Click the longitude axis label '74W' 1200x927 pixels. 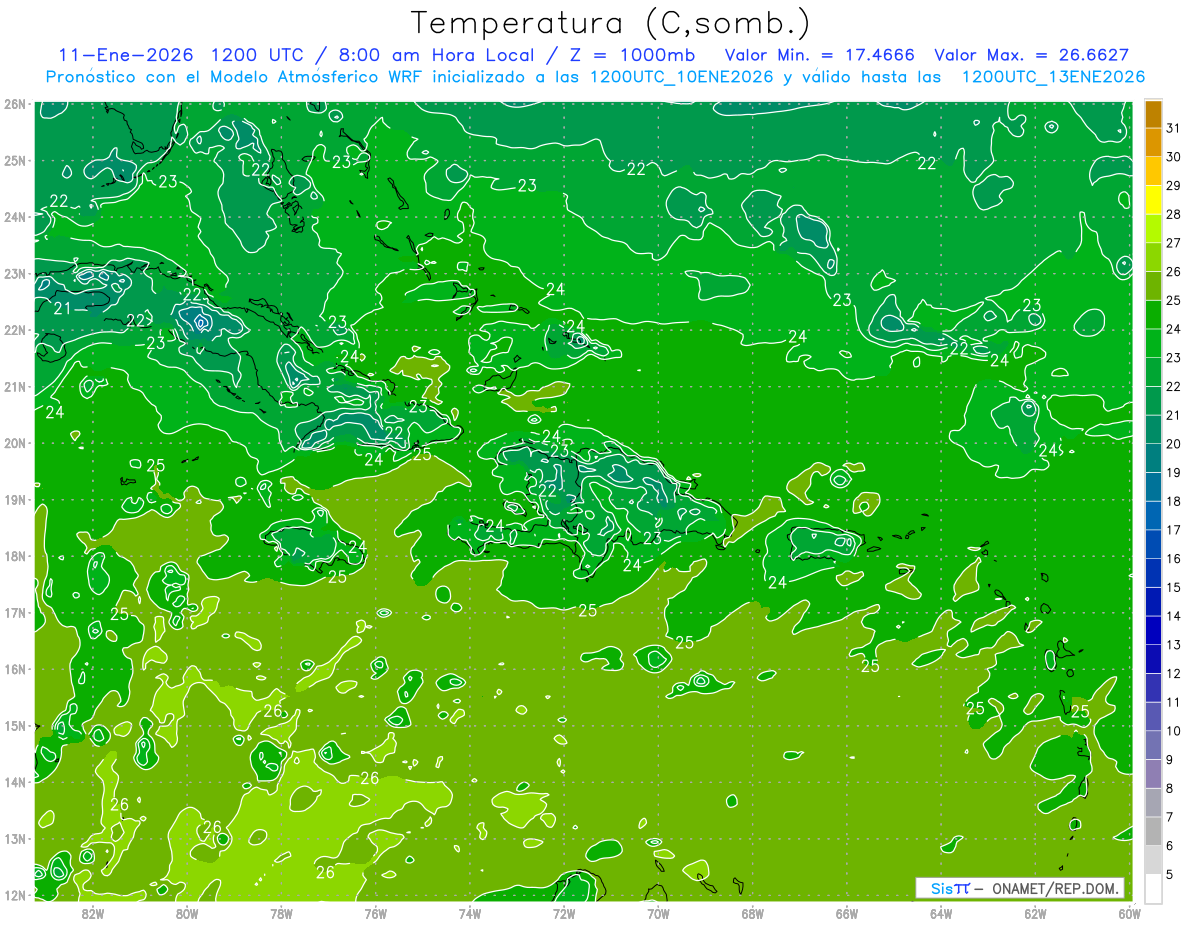pyautogui.click(x=470, y=913)
